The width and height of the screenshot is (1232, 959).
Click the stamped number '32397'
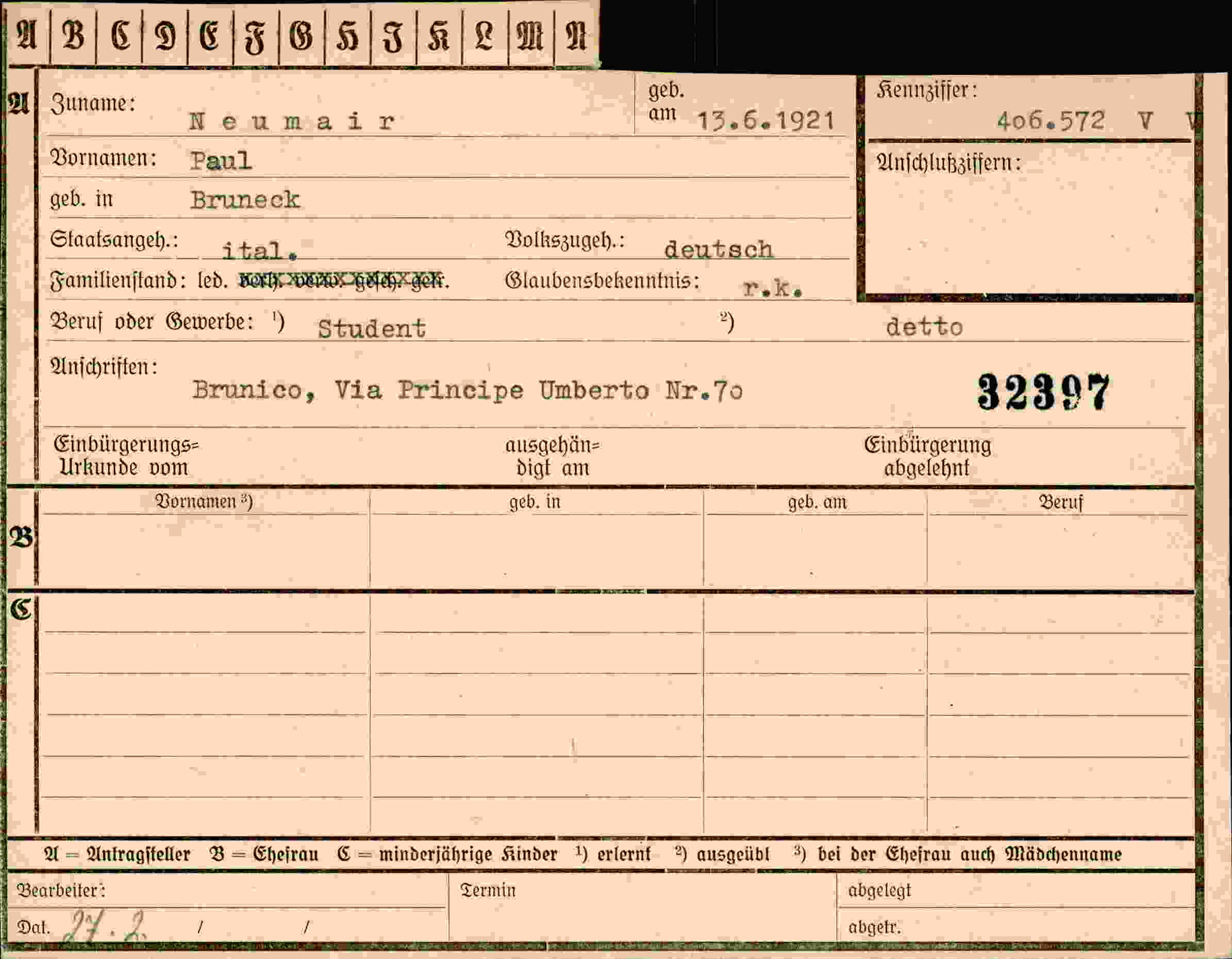(x=1043, y=391)
